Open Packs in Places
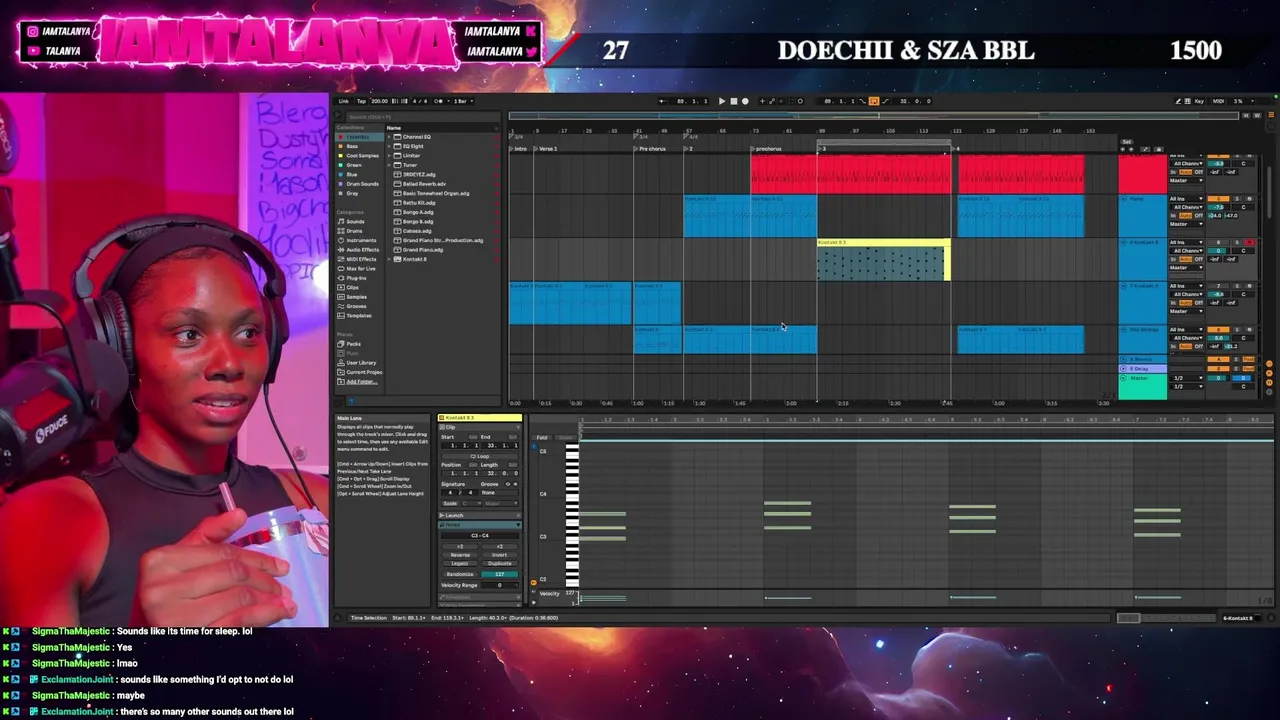This screenshot has height=720, width=1280. (353, 344)
